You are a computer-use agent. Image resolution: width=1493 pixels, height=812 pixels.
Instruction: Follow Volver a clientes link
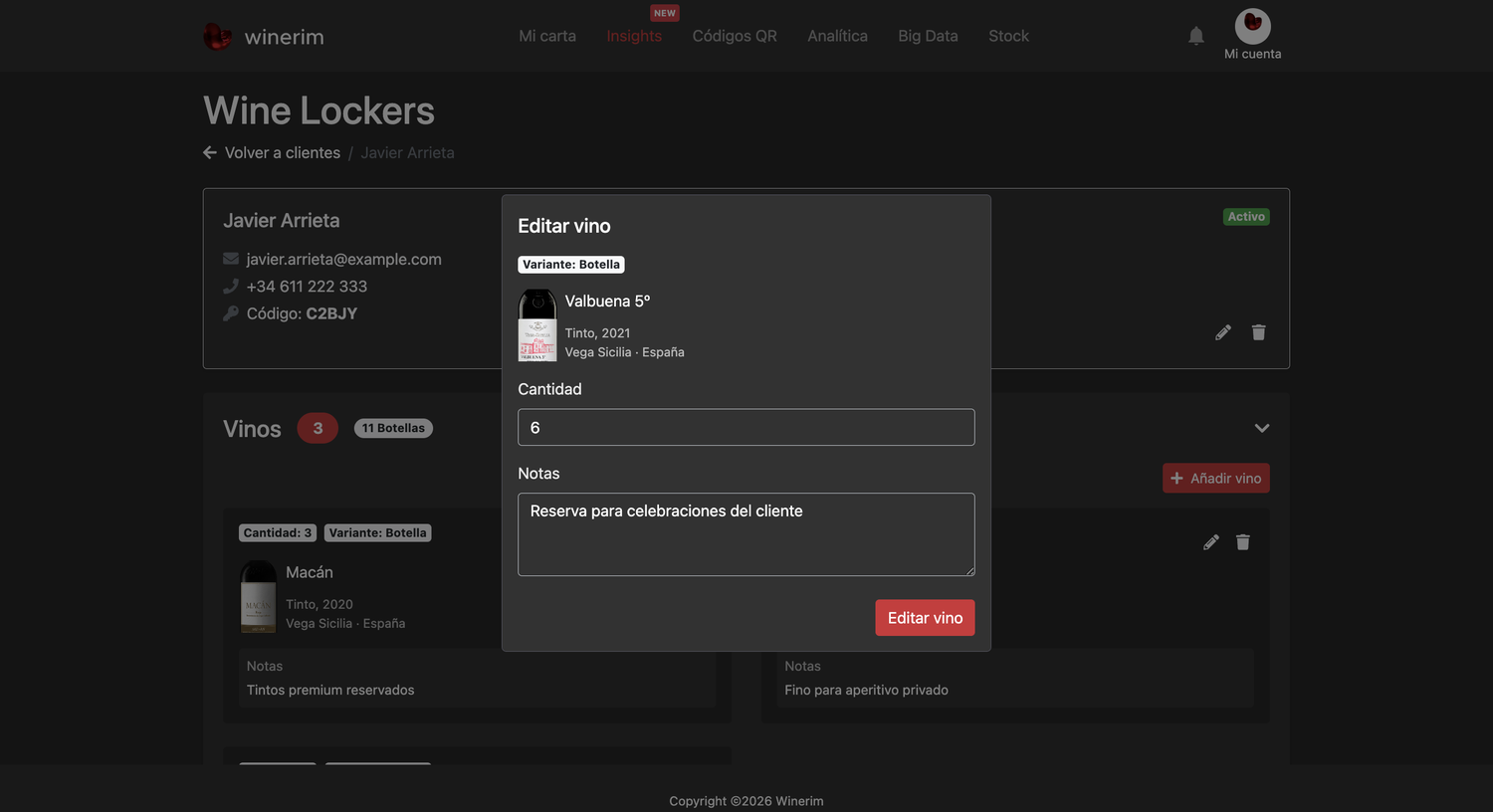point(283,152)
